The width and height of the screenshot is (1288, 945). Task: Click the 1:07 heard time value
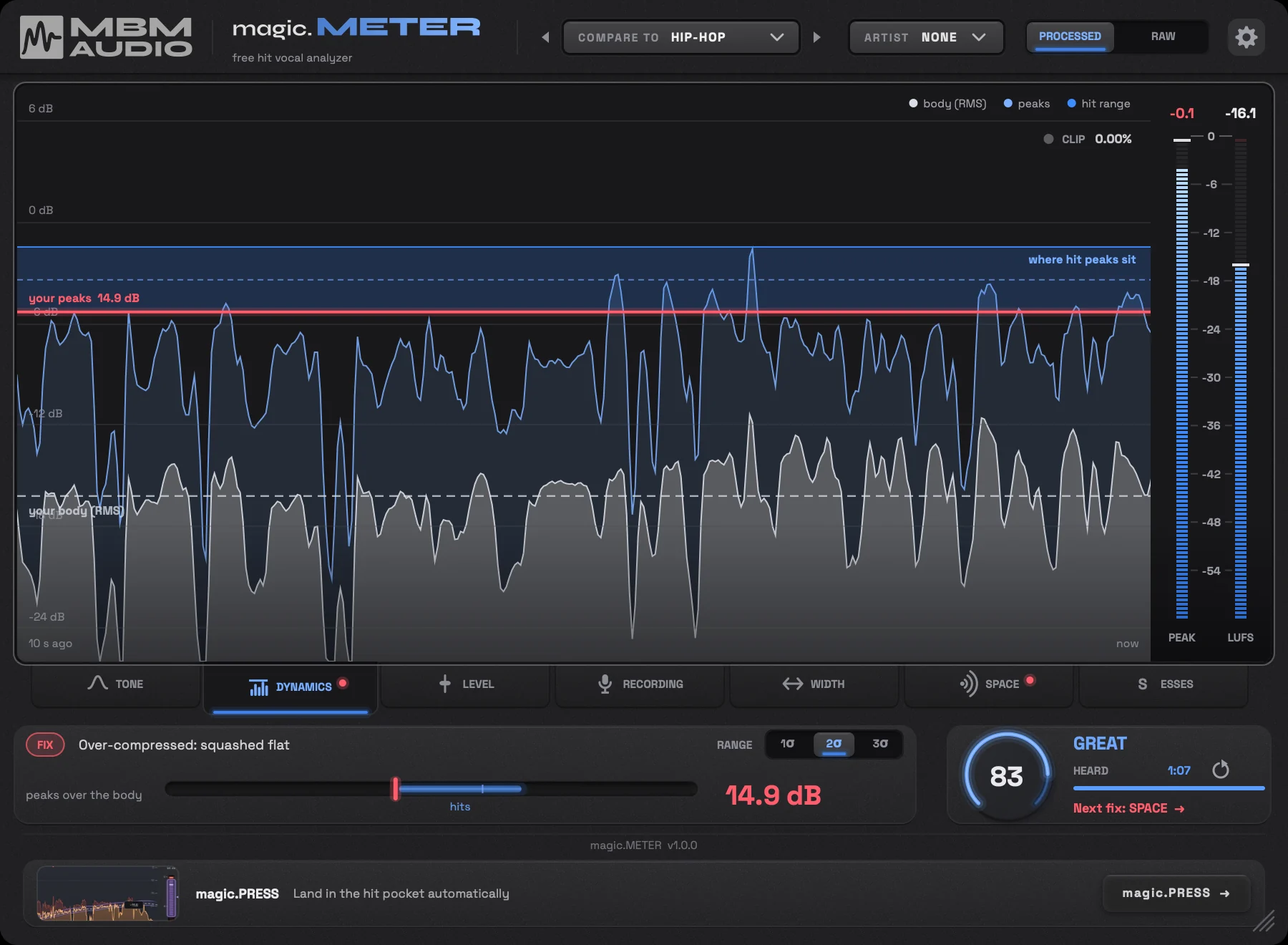click(x=1179, y=770)
